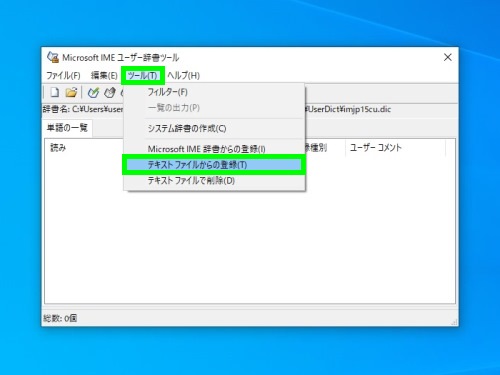Choose テキスト ファイルで削除(D)

pyautogui.click(x=214, y=180)
